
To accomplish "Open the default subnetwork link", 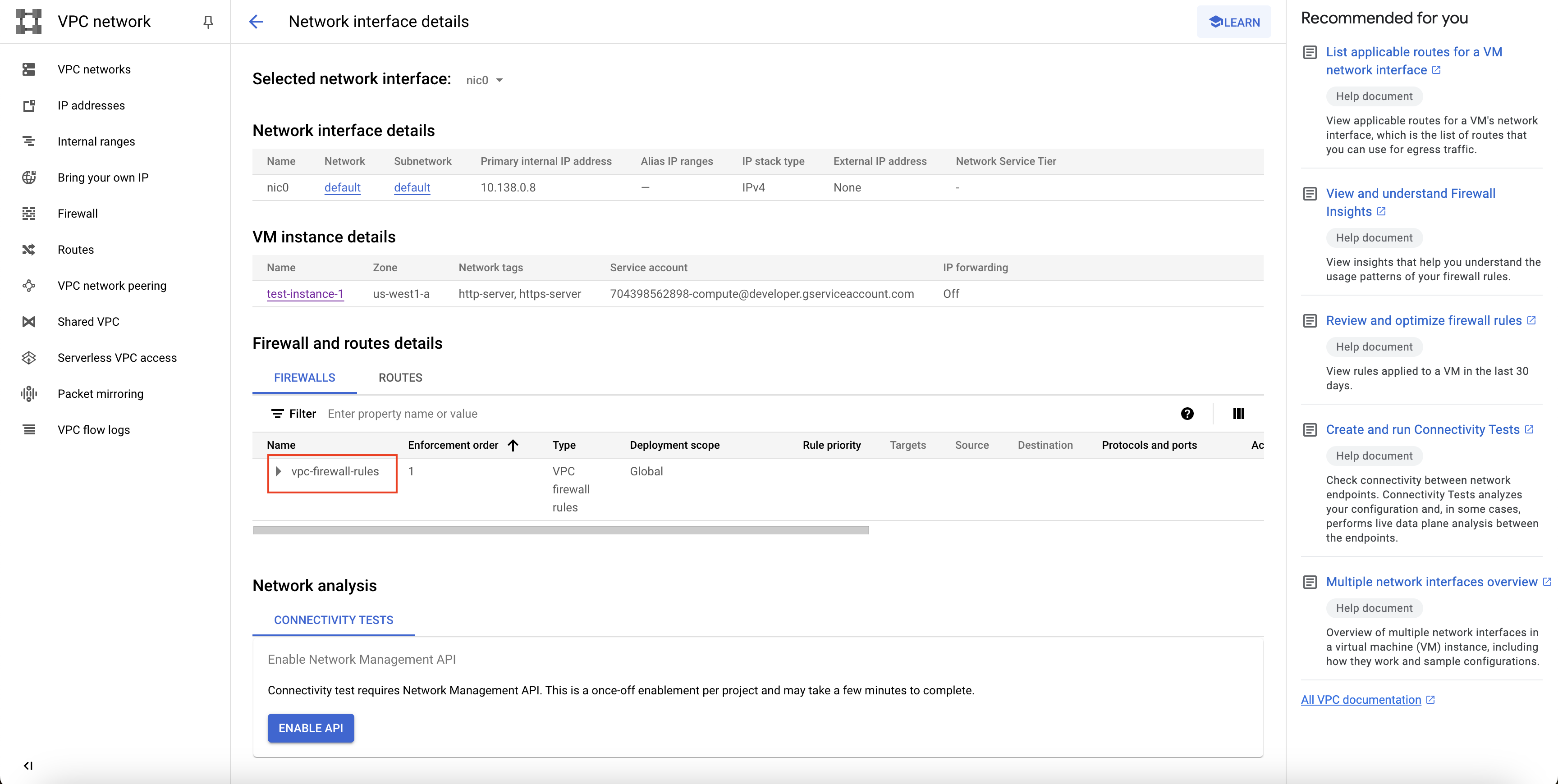I will point(412,187).
